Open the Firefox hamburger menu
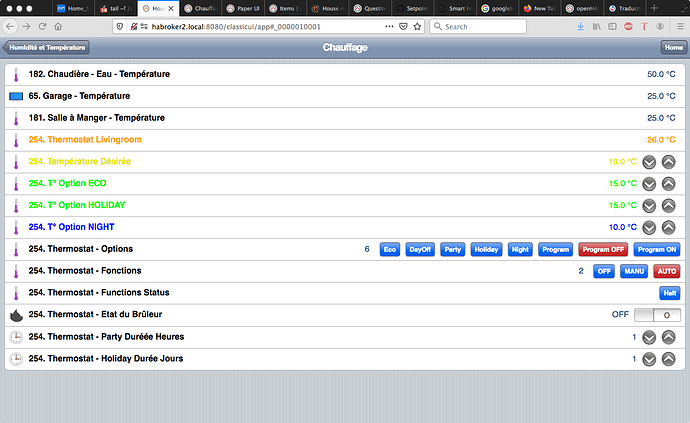This screenshot has width=690, height=423. (680, 26)
